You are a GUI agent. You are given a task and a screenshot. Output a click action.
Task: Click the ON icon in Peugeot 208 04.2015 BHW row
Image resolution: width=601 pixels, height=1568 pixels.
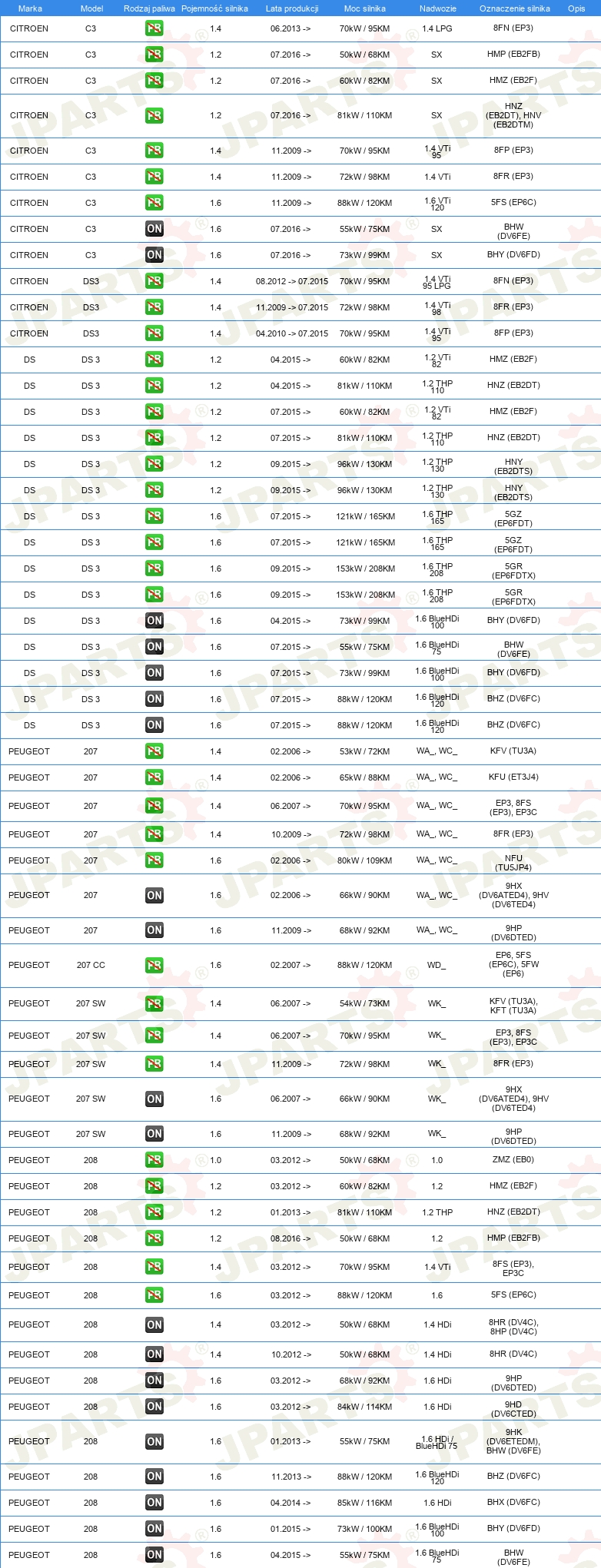(154, 1555)
